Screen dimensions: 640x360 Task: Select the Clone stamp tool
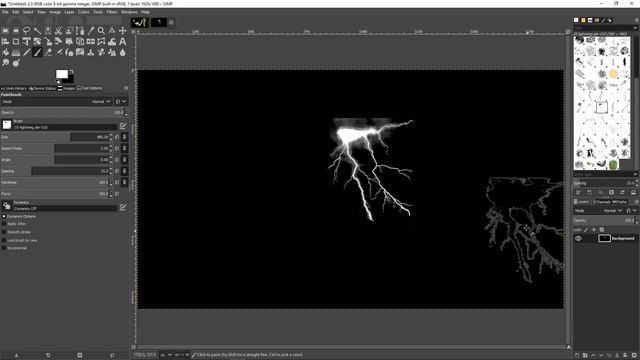click(91, 53)
